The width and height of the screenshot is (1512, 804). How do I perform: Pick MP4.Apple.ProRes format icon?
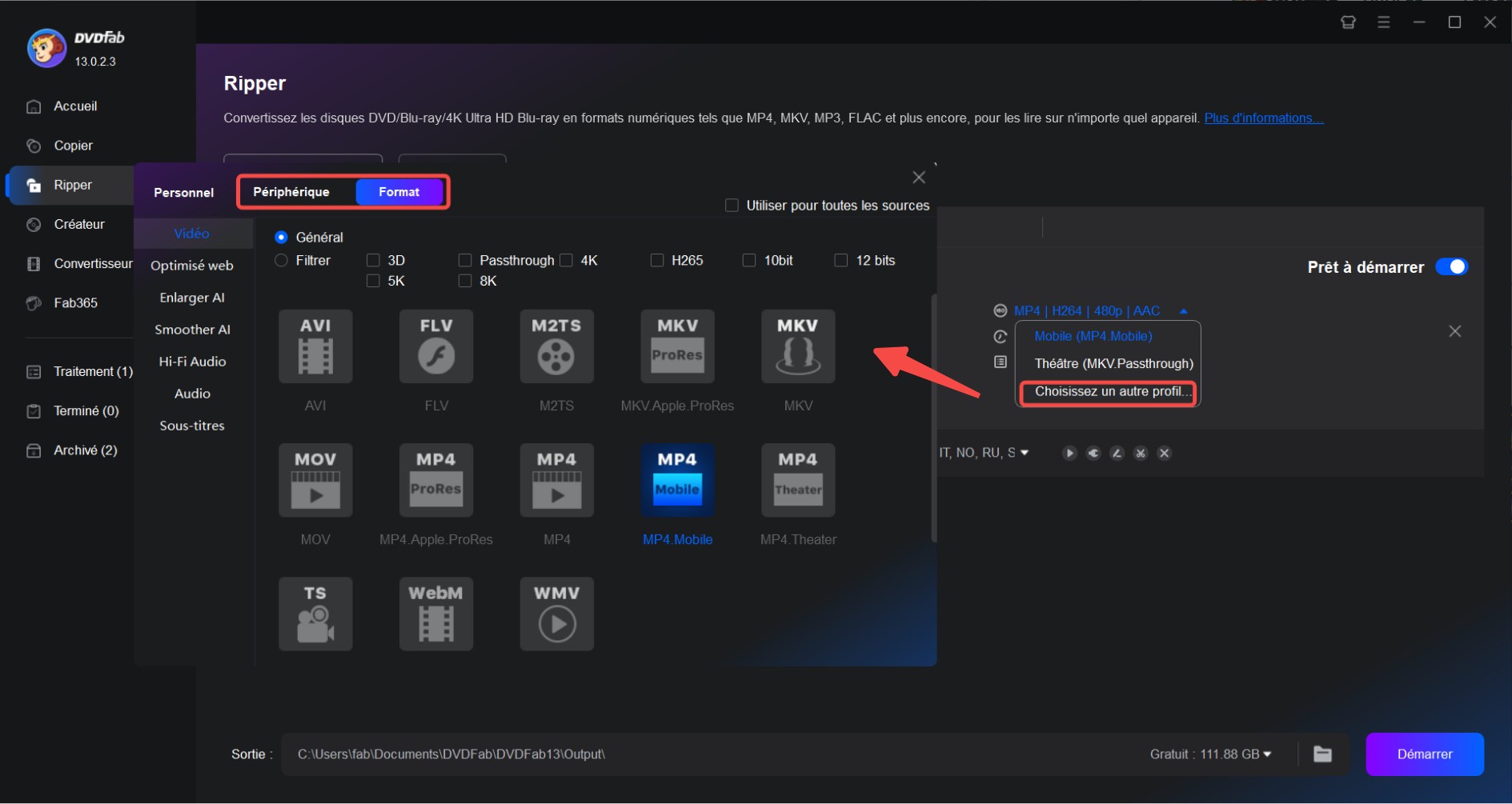coord(436,480)
